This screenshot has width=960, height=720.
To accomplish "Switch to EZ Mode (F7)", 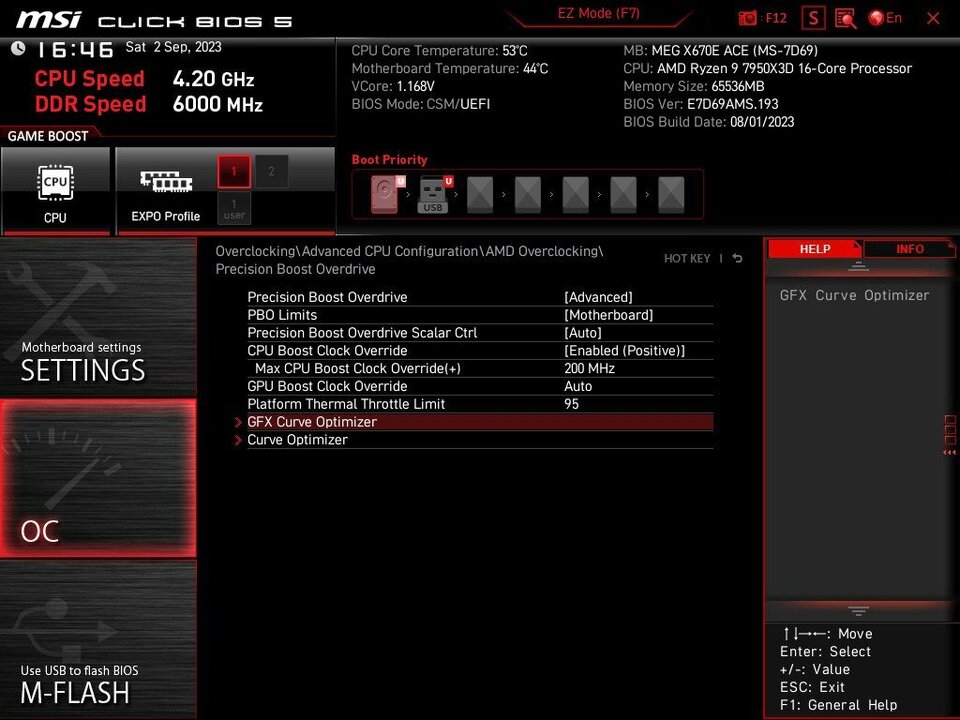I will point(599,13).
